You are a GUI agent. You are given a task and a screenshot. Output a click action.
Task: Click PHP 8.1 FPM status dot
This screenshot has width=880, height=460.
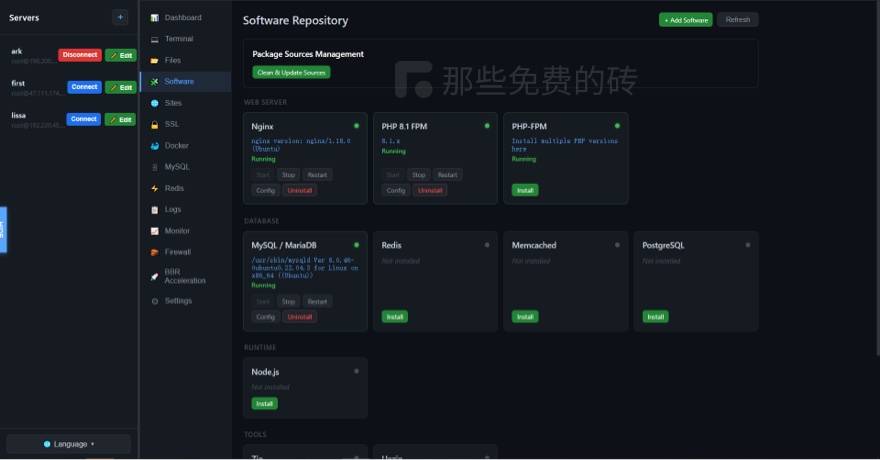(x=487, y=126)
